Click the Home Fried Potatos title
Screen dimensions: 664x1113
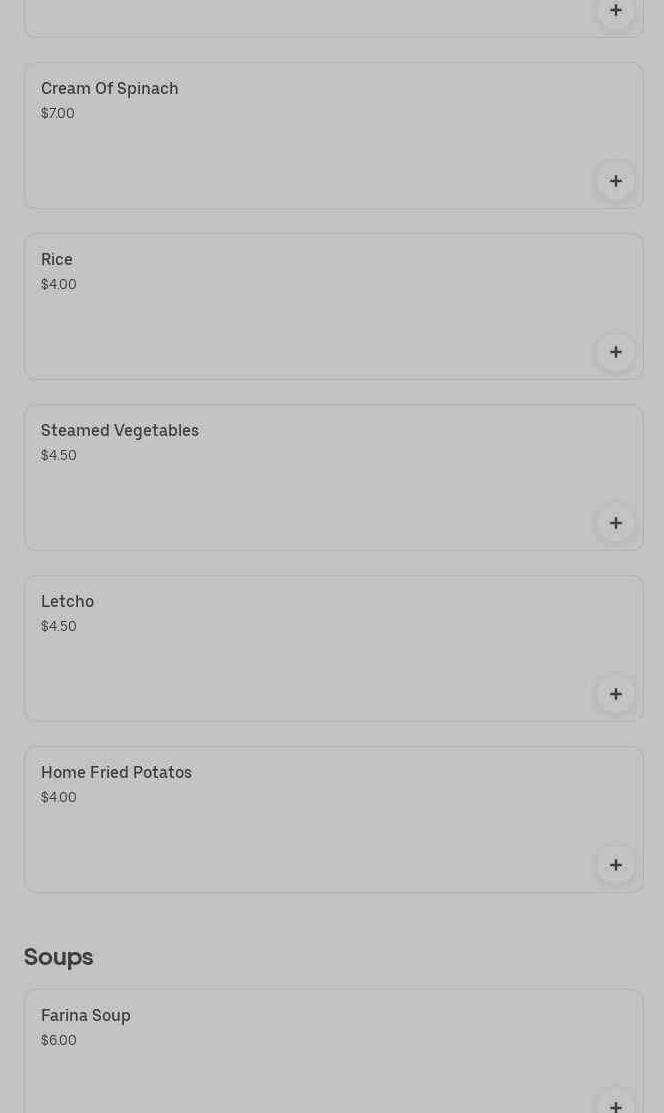(116, 772)
